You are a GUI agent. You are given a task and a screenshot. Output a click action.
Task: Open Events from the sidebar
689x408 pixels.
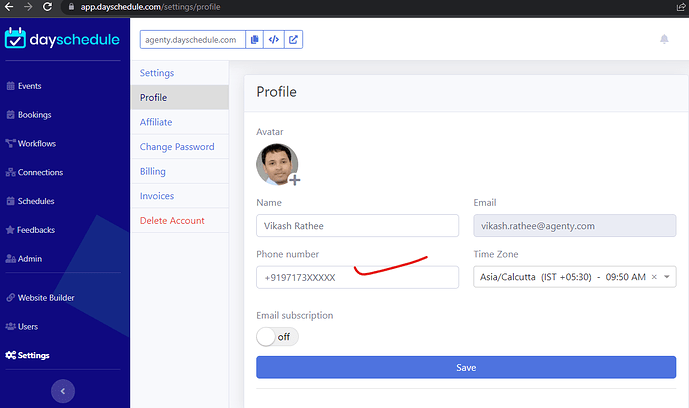24,86
